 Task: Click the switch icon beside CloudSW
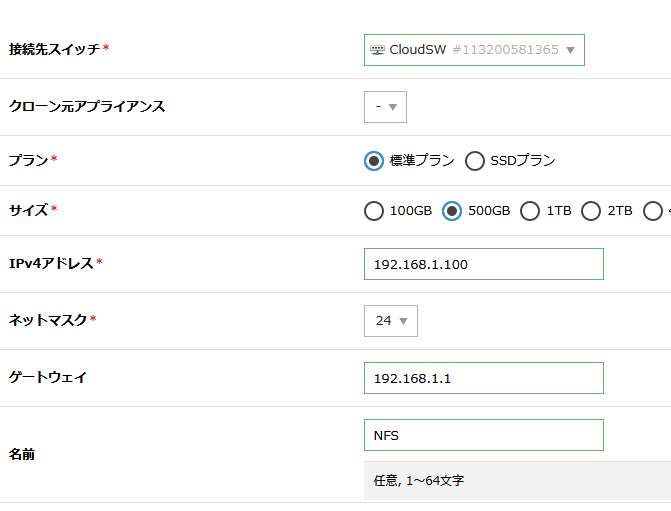tap(377, 50)
